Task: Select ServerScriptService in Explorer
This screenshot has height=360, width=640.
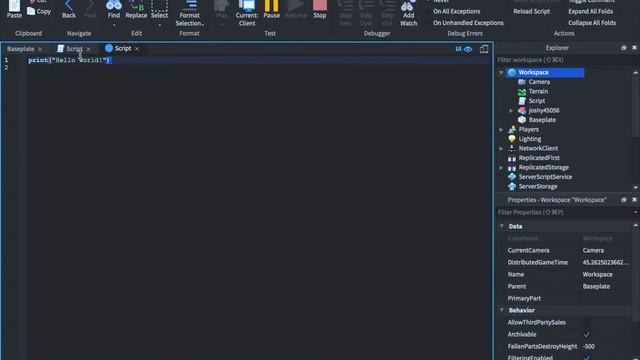Action: pyautogui.click(x=545, y=177)
